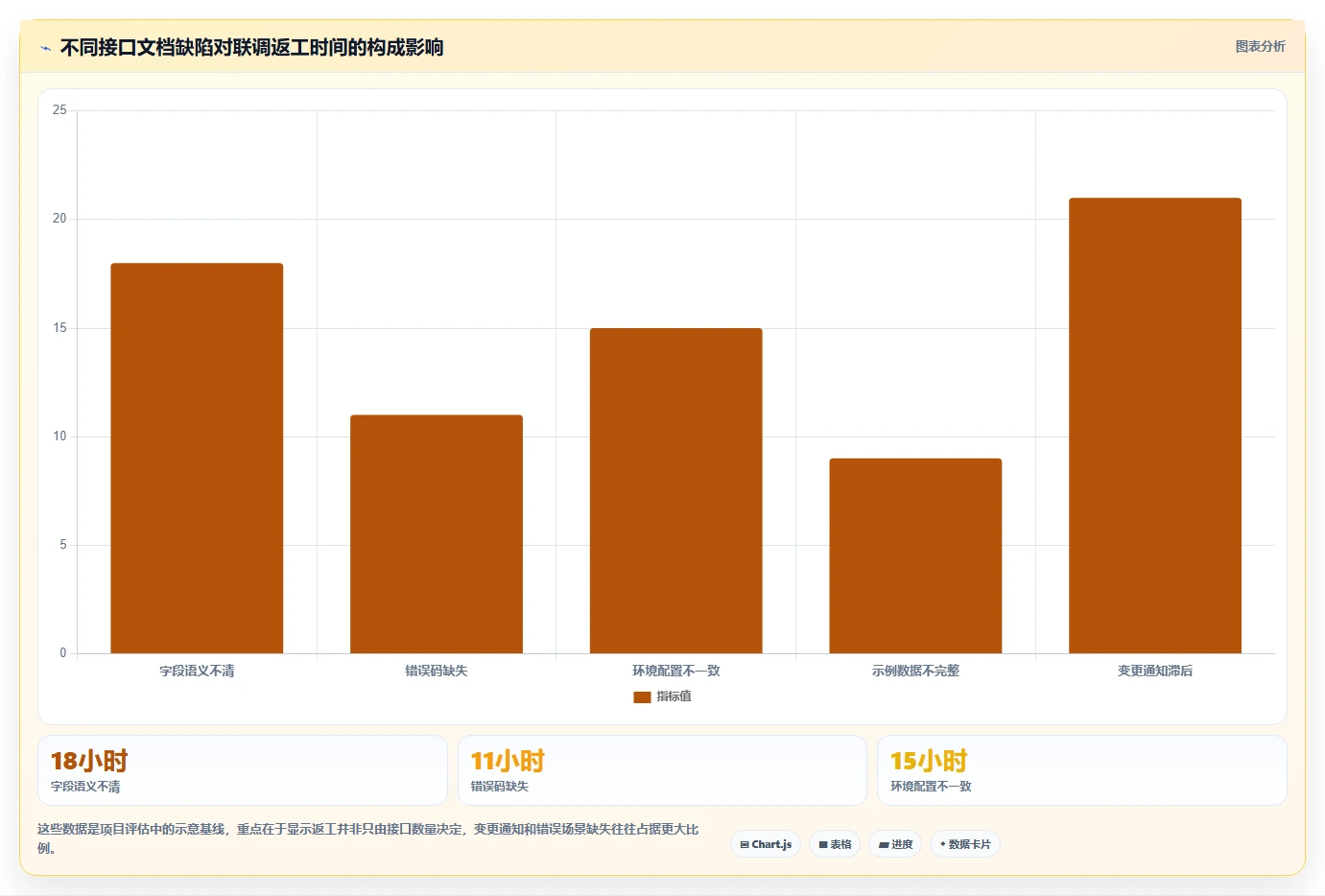Click the axis label 示例数据不完整
The width and height of the screenshot is (1325, 896).
point(915,671)
